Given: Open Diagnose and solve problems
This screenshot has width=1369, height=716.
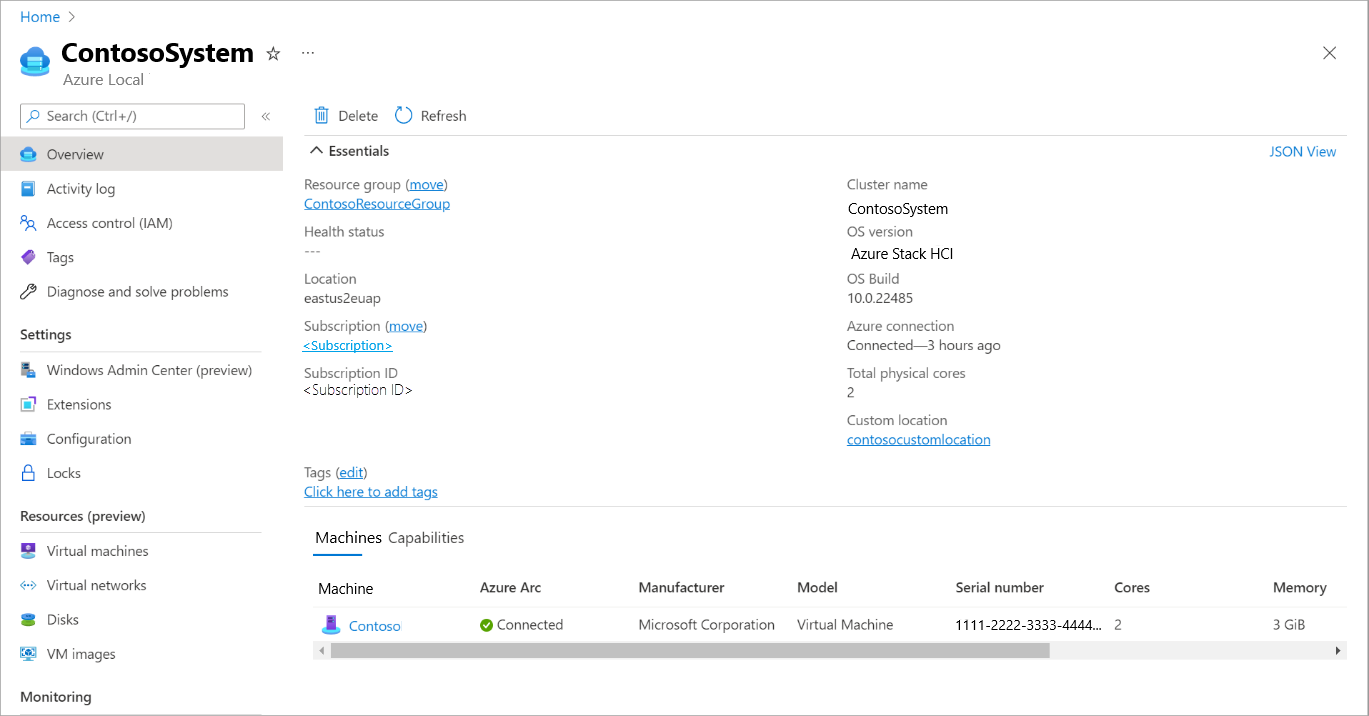Looking at the screenshot, I should coord(137,292).
